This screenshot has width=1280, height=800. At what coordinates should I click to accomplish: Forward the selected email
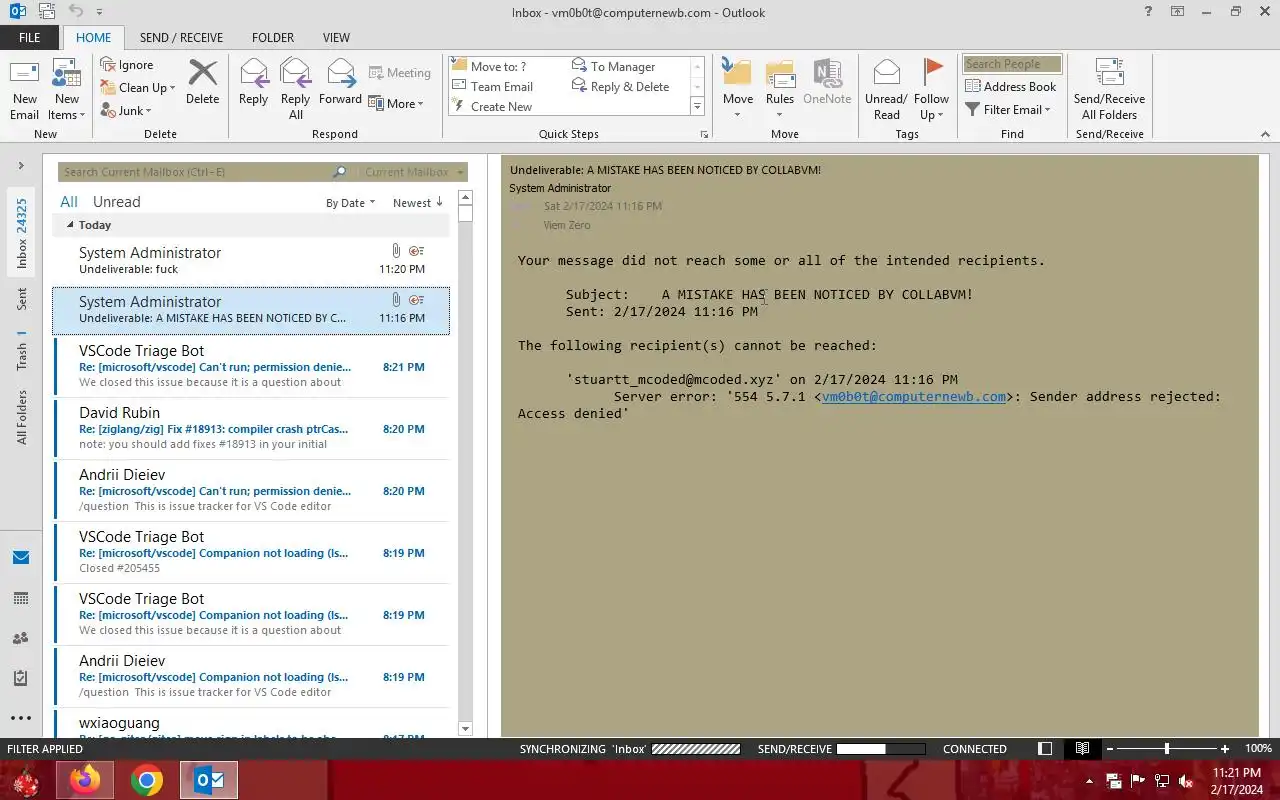pos(340,82)
